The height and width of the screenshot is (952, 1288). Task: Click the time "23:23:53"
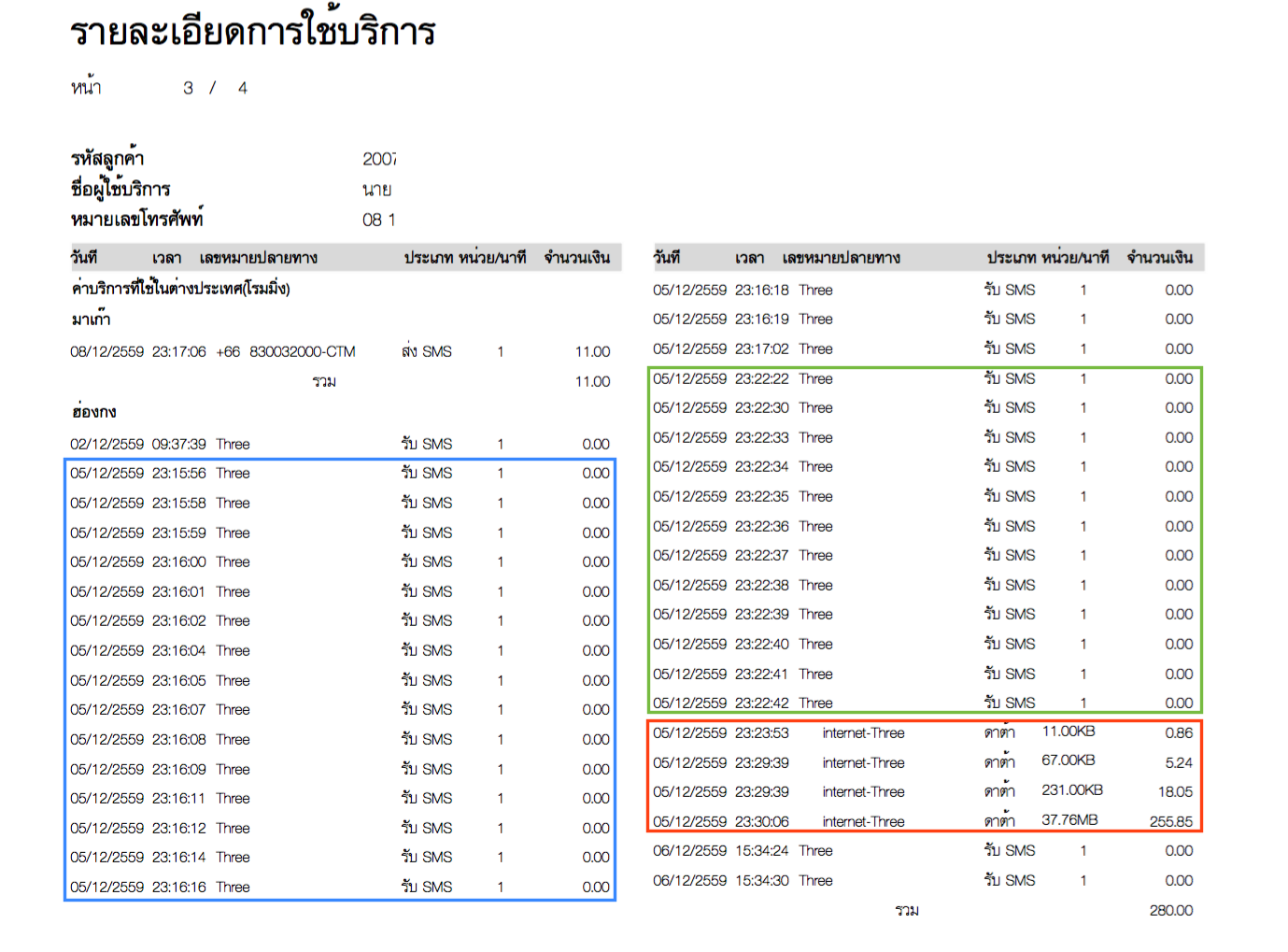(x=762, y=733)
